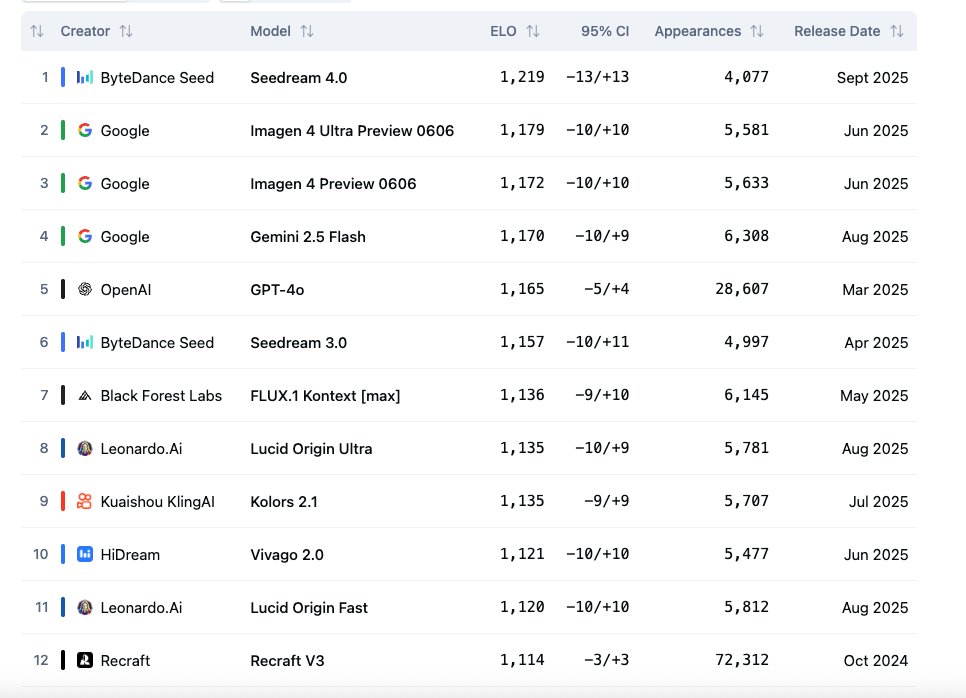
Task: Click the OpenAI logo in the GPT-4o row
Action: (x=85, y=289)
